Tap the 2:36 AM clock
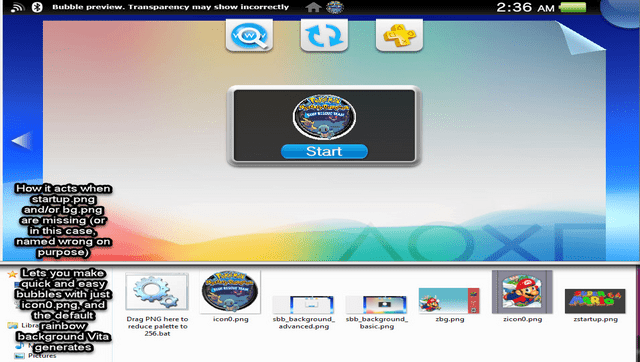Screen dimensions: 640x362 (525, 7)
